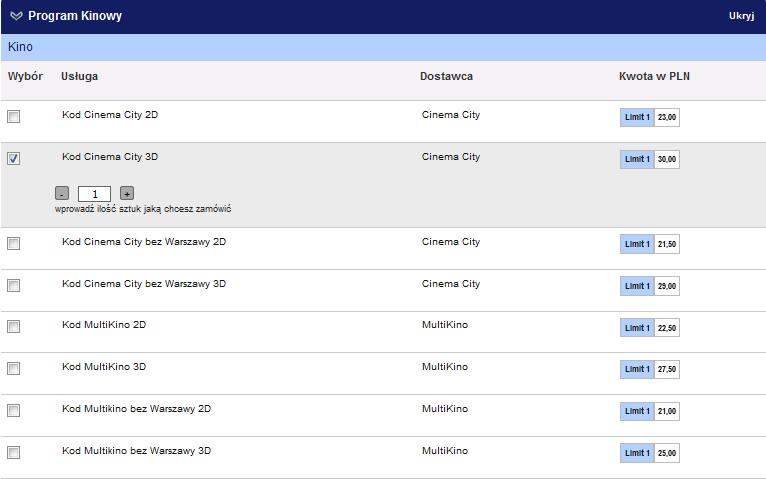The image size is (766, 479).
Task: Click the 25,00 price value
Action: [667, 453]
